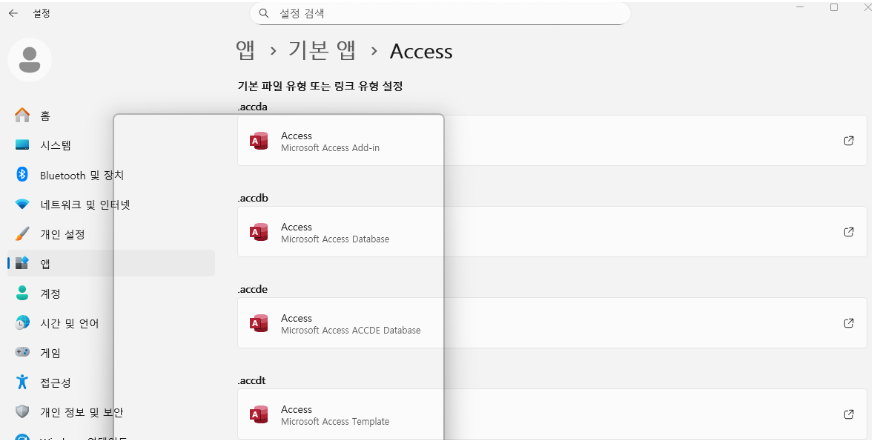
Task: Open the external link icon for .accdb
Action: [849, 232]
